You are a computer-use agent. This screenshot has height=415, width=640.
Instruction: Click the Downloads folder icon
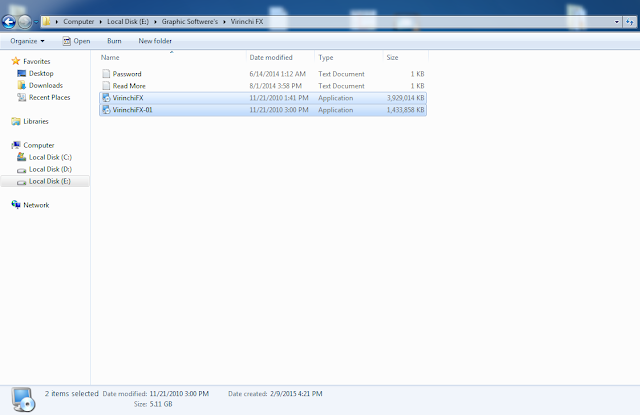pos(22,85)
